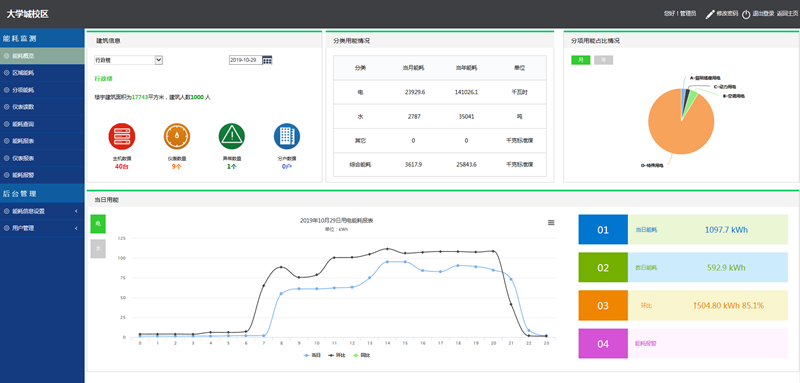Open the calendar icon beside the date 2019-10-29
Image resolution: width=800 pixels, height=383 pixels.
(267, 60)
